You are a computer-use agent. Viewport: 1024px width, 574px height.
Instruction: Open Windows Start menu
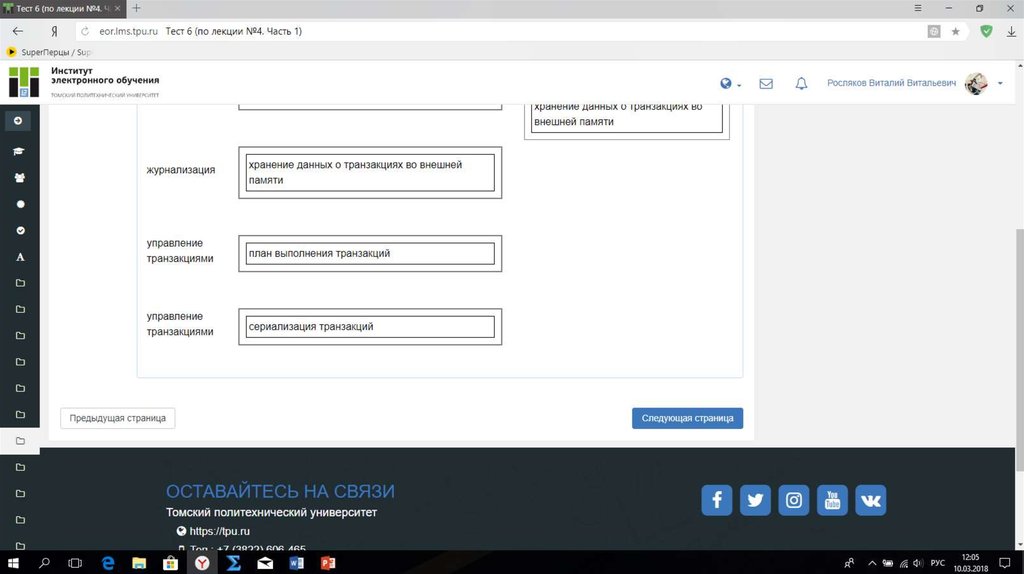(13, 563)
